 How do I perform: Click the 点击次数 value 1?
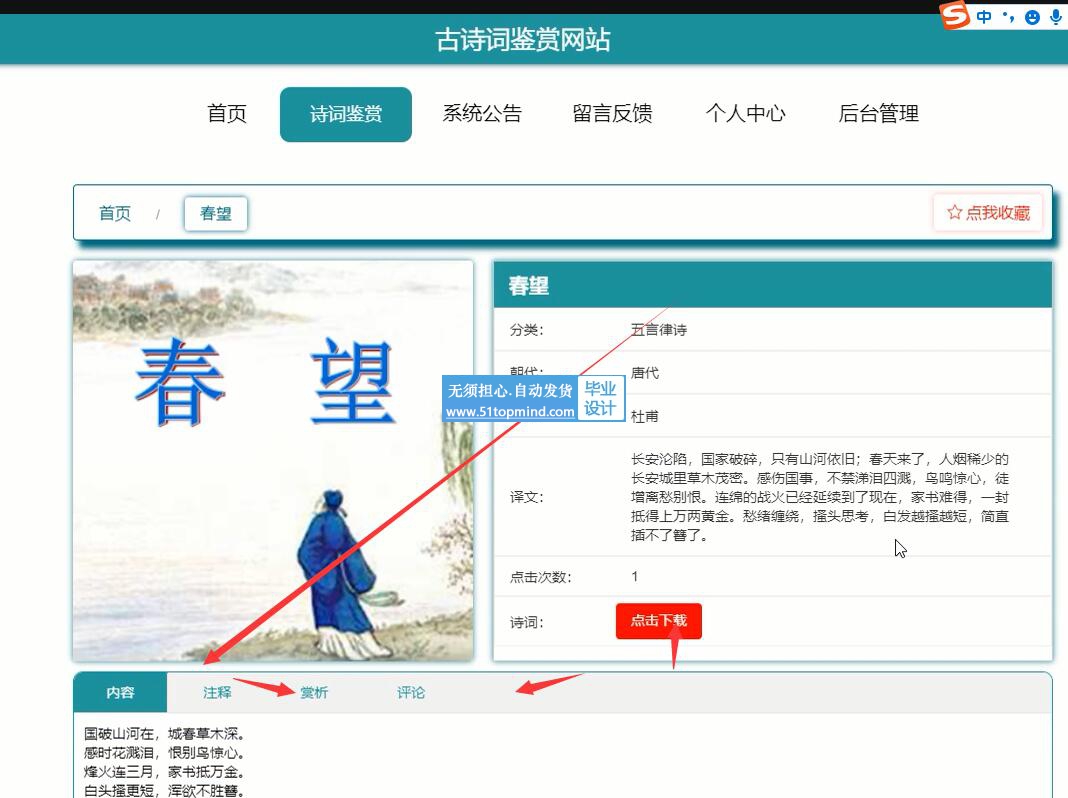(635, 577)
